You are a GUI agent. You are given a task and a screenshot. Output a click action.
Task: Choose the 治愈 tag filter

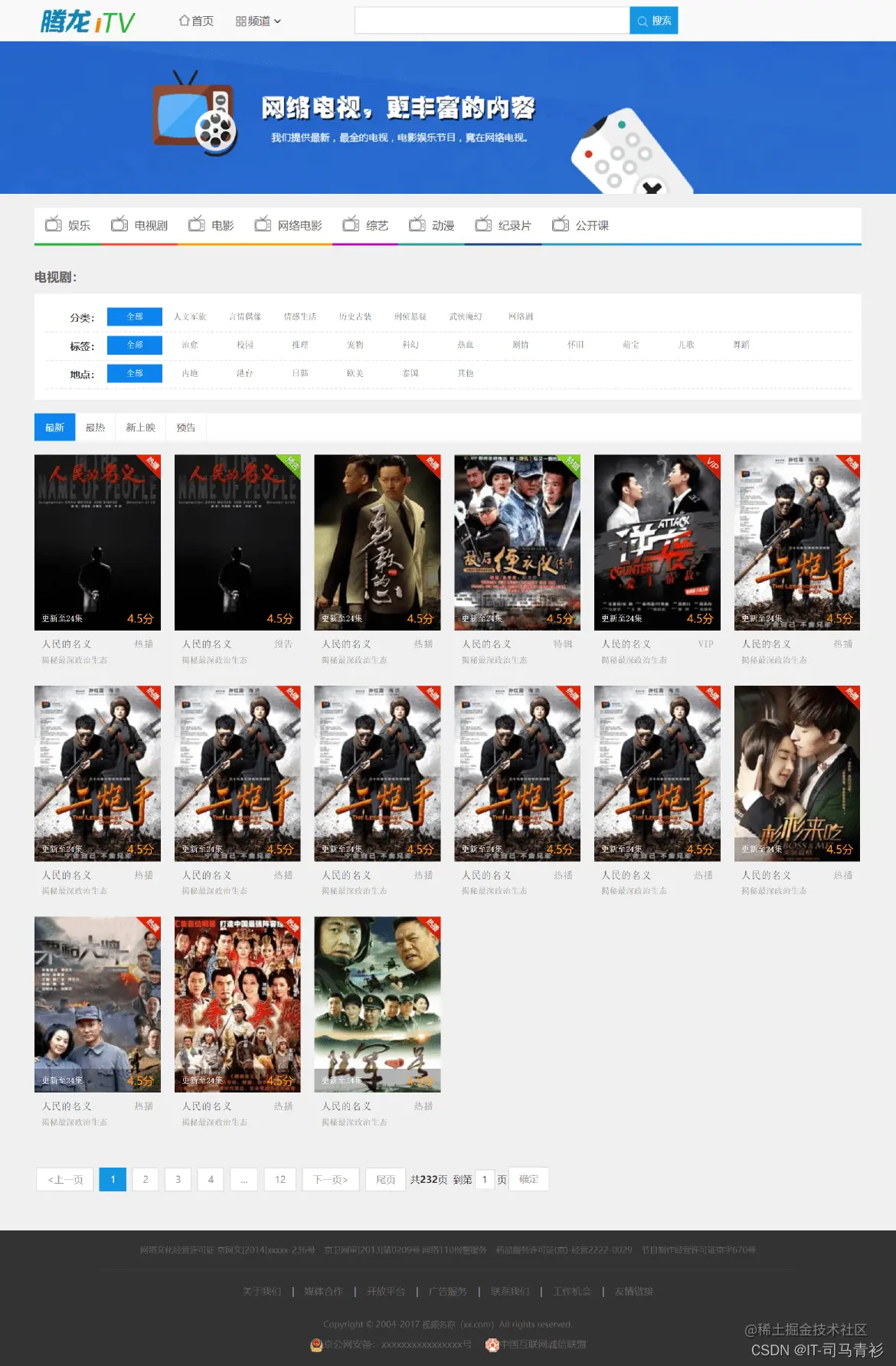(190, 345)
